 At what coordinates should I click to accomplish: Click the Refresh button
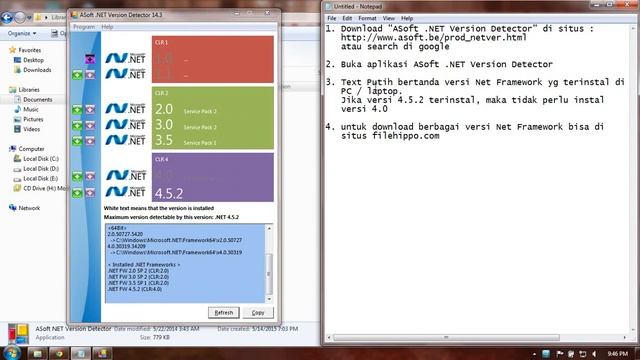tap(224, 313)
